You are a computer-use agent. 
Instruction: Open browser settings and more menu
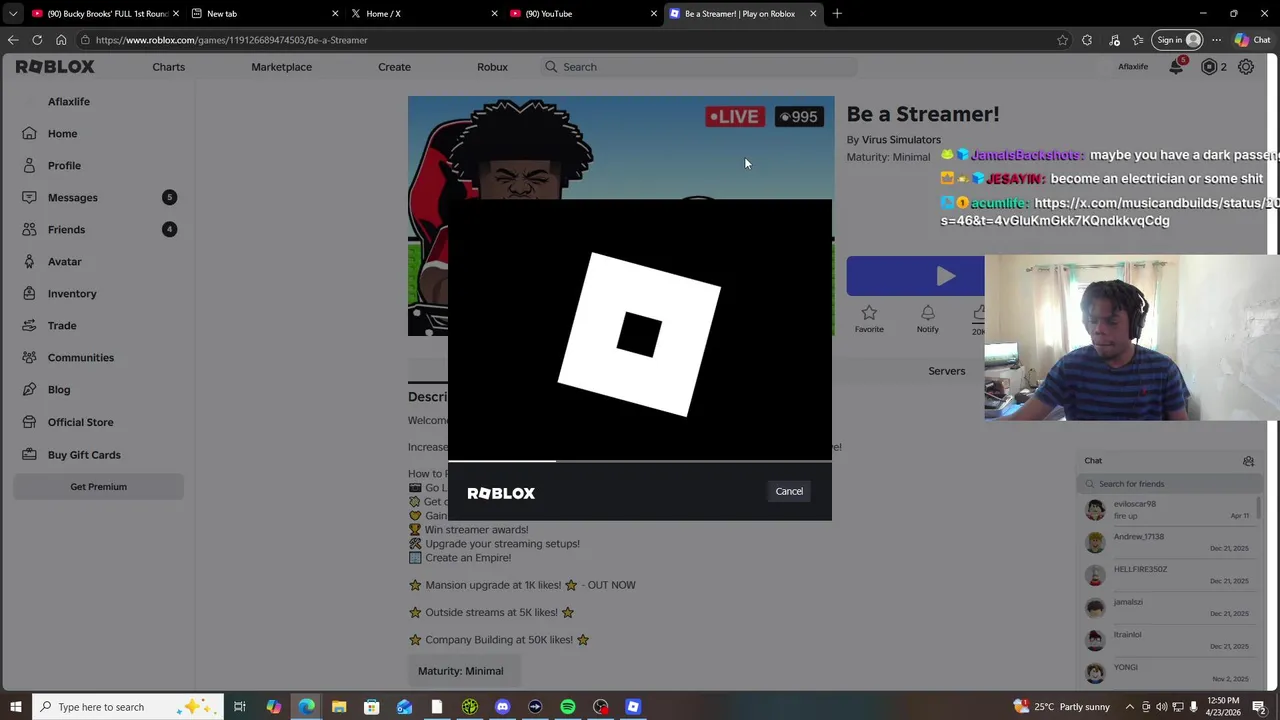pos(1216,40)
